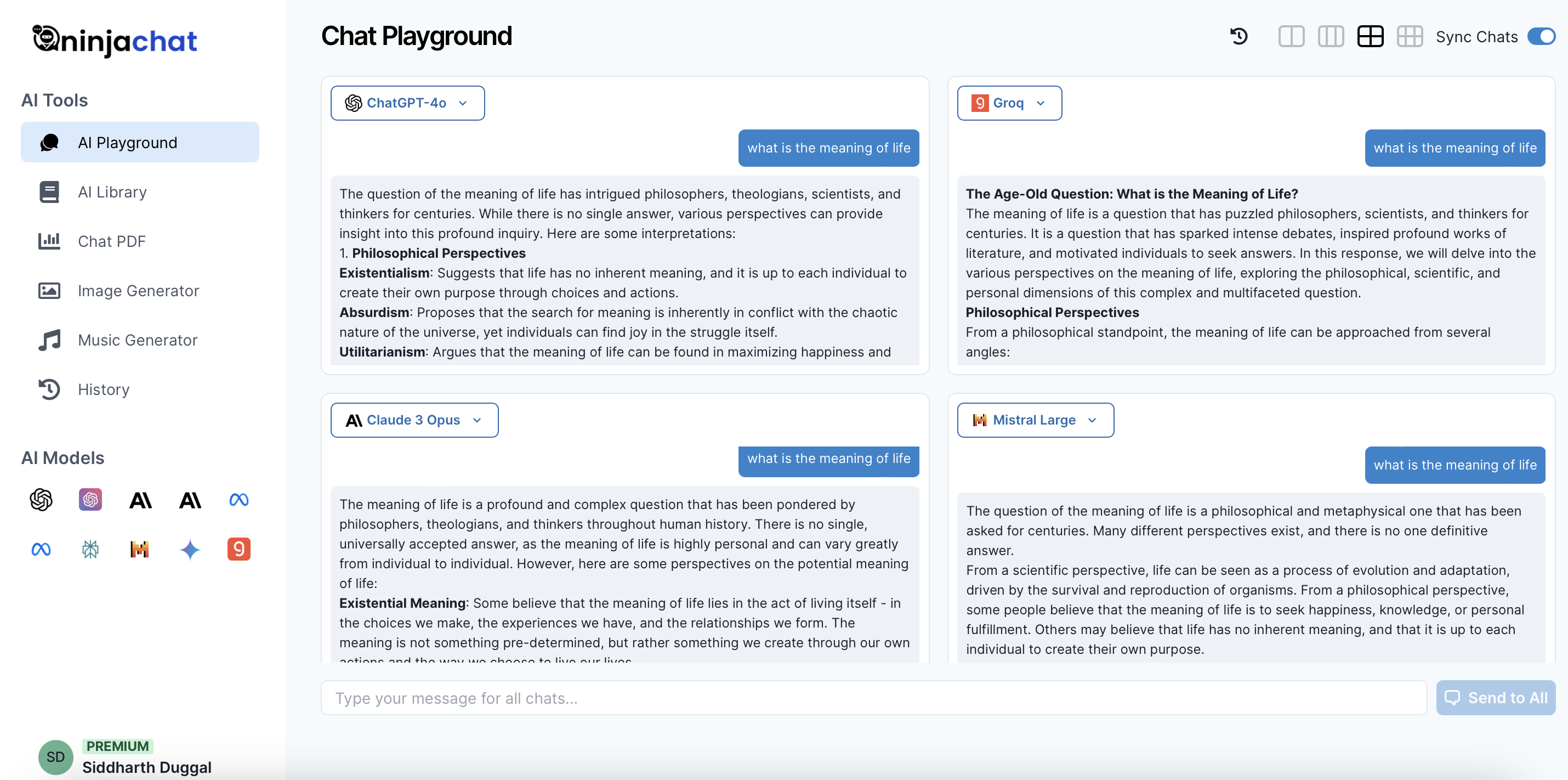The height and width of the screenshot is (780, 1568).
Task: Go to Music Generator in sidebar
Action: (x=138, y=340)
